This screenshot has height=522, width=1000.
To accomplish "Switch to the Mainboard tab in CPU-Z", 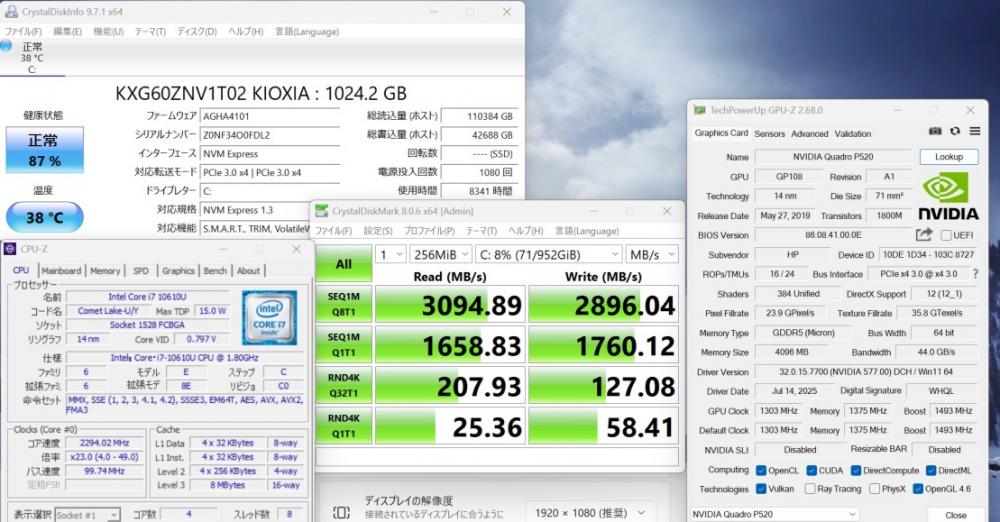I will [61, 271].
